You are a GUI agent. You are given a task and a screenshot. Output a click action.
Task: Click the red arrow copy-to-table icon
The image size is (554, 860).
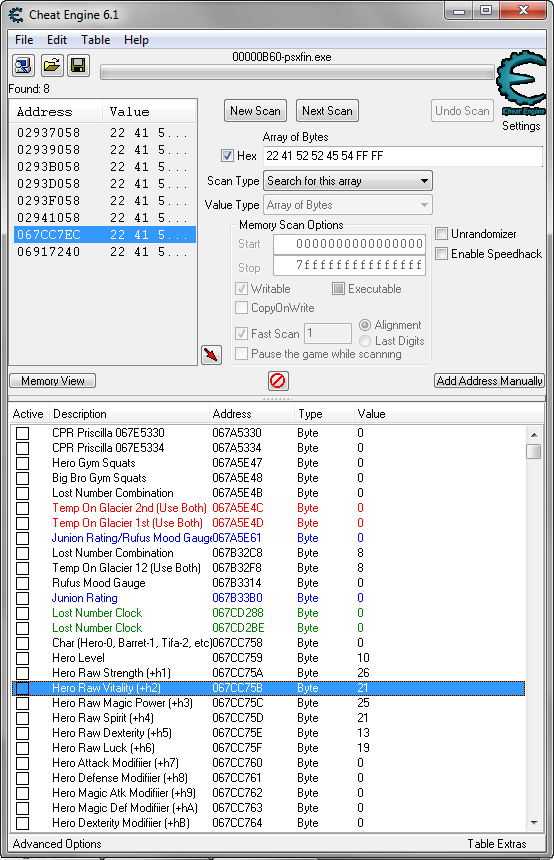[212, 354]
